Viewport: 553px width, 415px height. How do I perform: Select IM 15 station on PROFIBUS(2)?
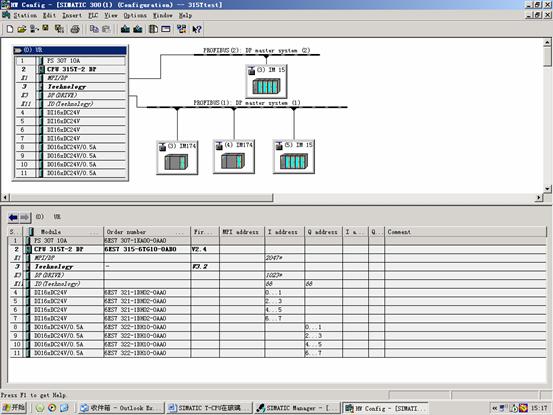click(266, 81)
